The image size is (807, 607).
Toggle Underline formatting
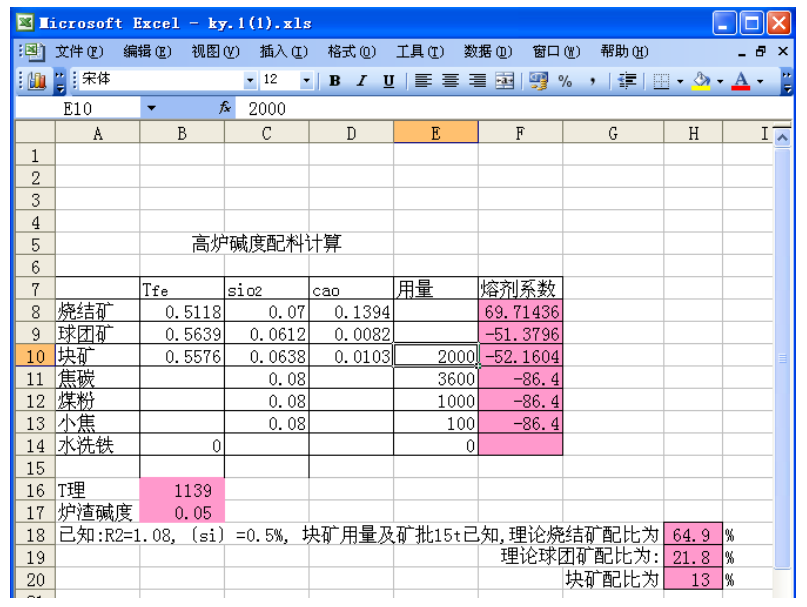[x=387, y=81]
